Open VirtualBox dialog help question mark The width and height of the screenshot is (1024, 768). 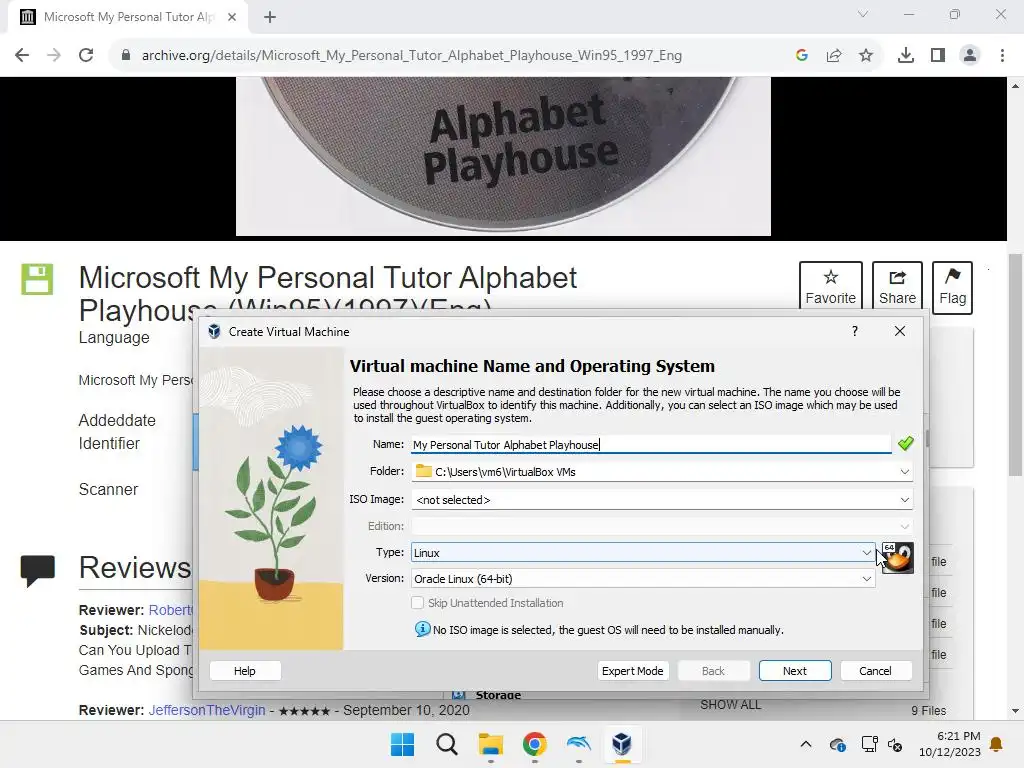coord(854,331)
